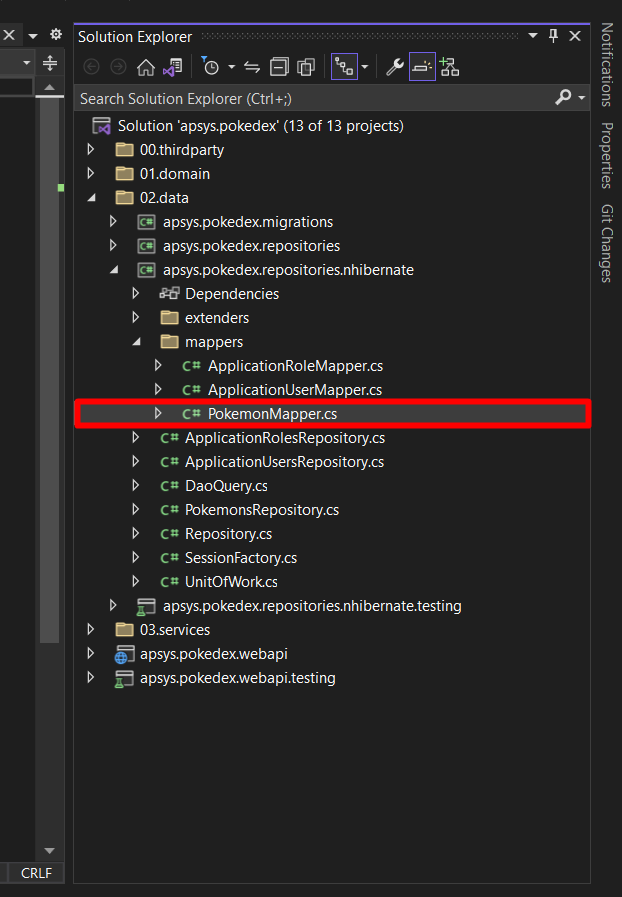
Task: Open Properties using the wrench icon
Action: point(395,67)
